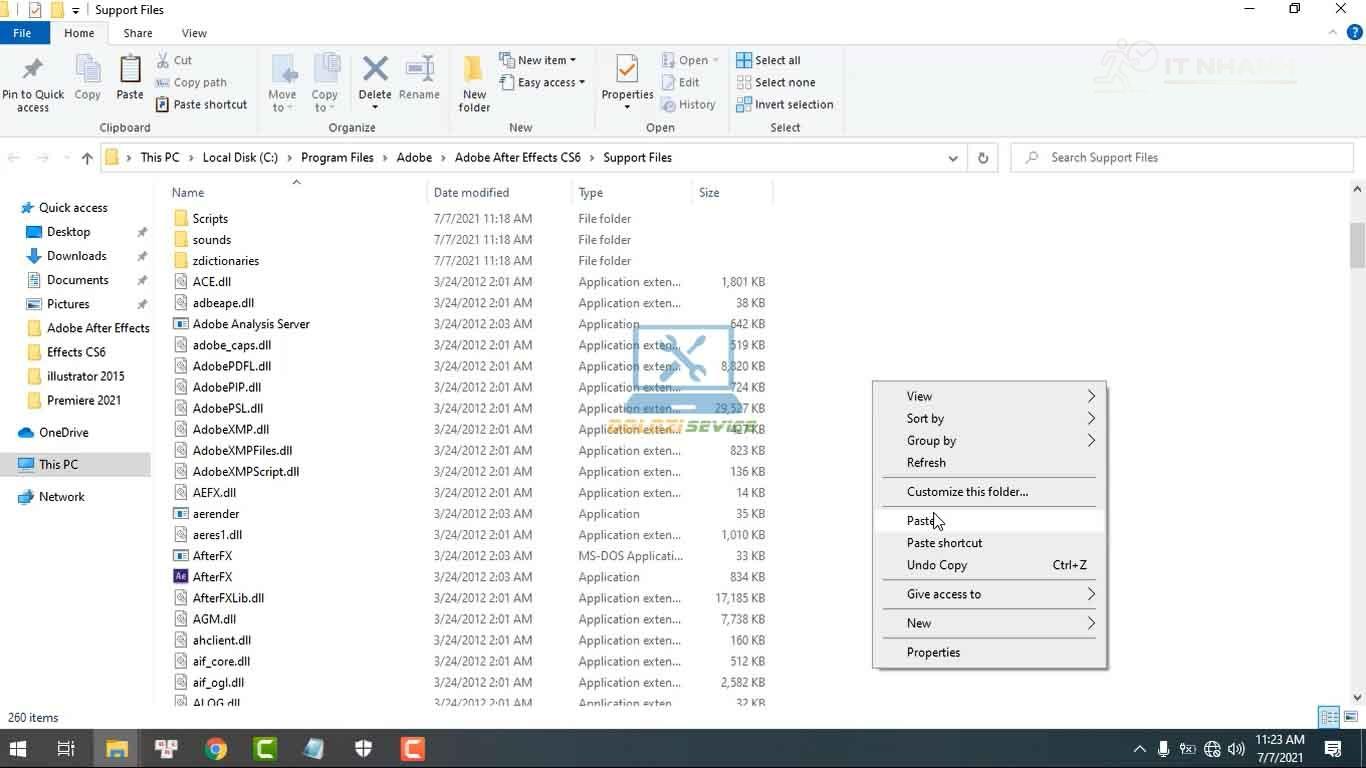Viewport: 1366px width, 768px height.
Task: Open Chrome from the taskbar
Action: point(216,748)
